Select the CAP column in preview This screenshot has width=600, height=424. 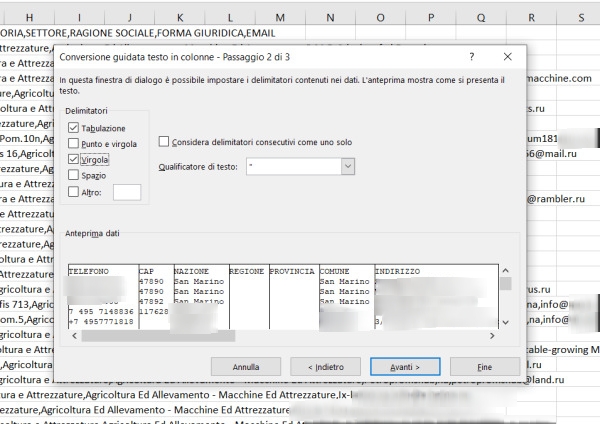point(156,297)
